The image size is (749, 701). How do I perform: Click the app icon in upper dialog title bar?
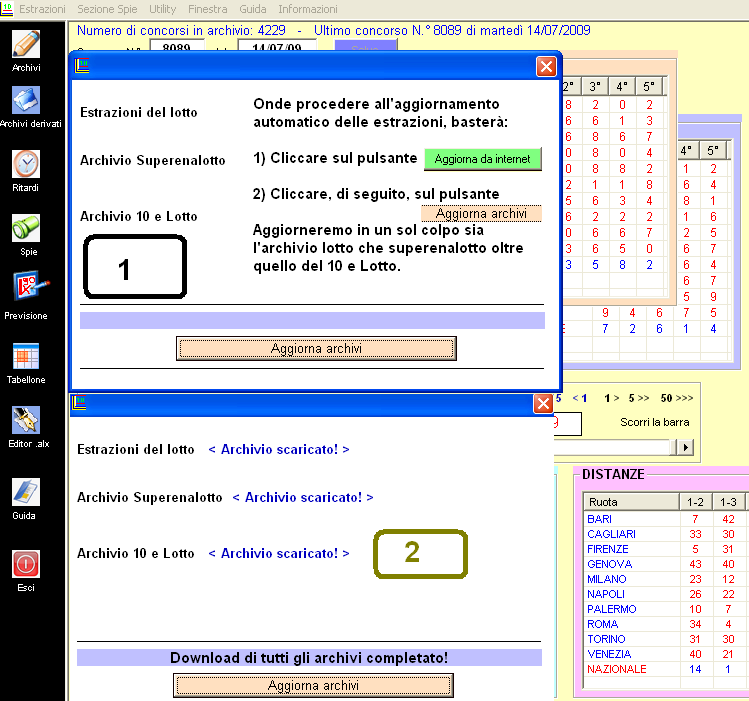82,66
